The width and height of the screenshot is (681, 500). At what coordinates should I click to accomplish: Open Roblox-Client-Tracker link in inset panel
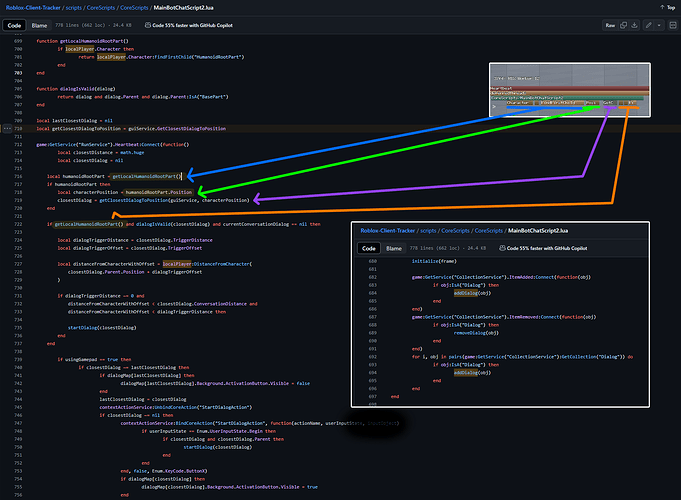(x=389, y=231)
